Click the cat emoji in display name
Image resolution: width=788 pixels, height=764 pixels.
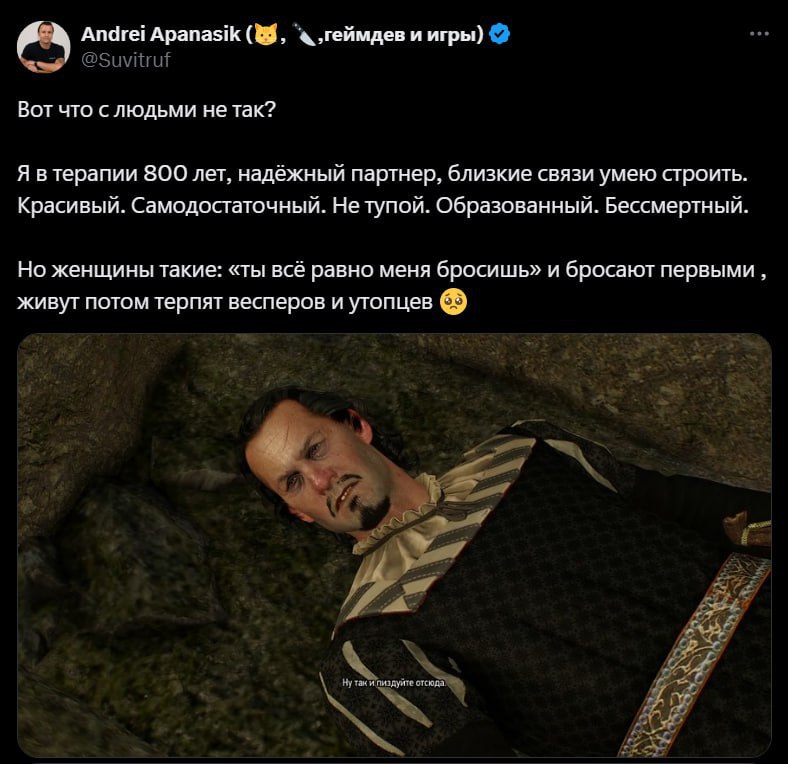(266, 34)
